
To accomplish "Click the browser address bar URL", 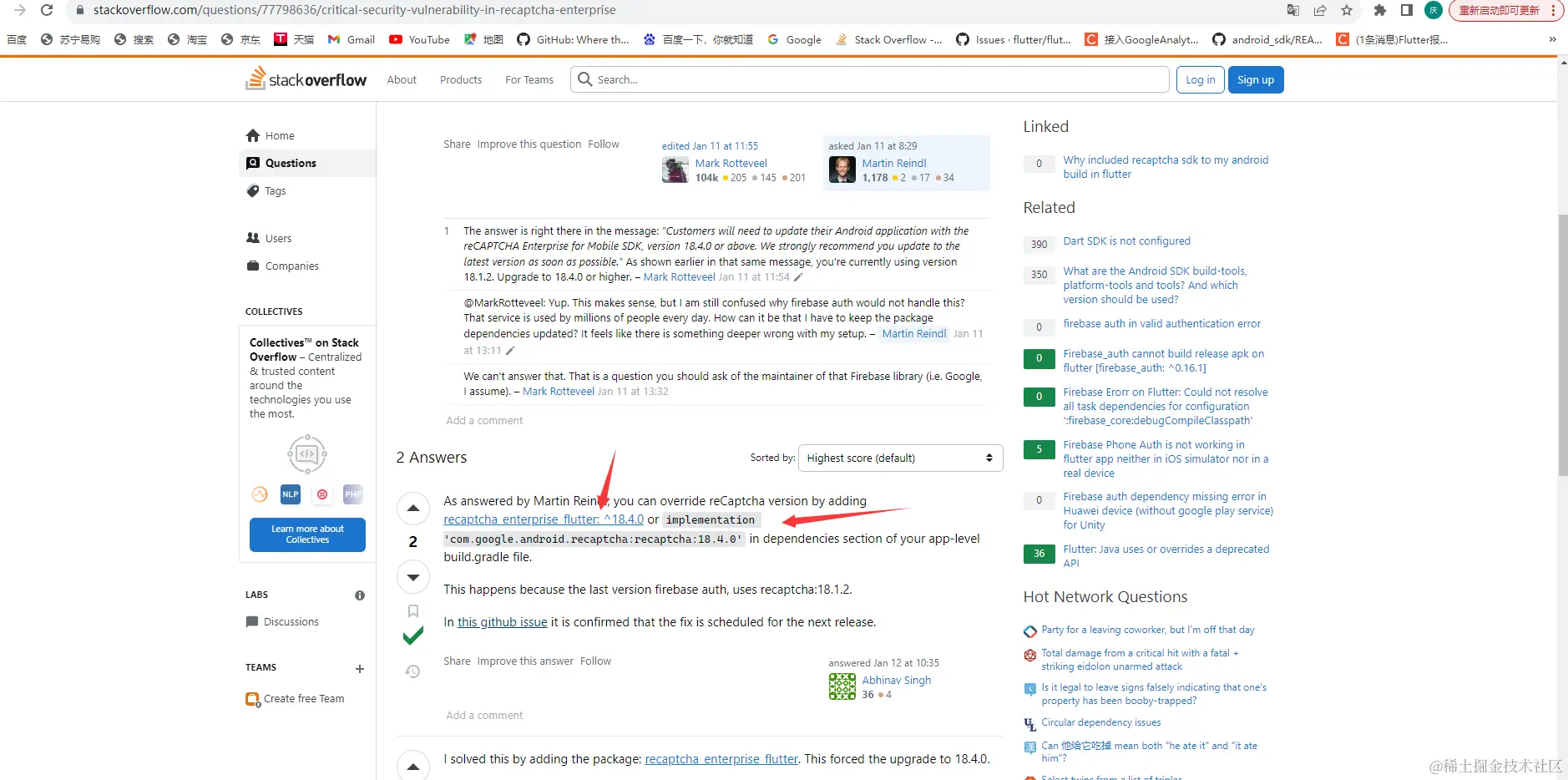I will (x=354, y=10).
